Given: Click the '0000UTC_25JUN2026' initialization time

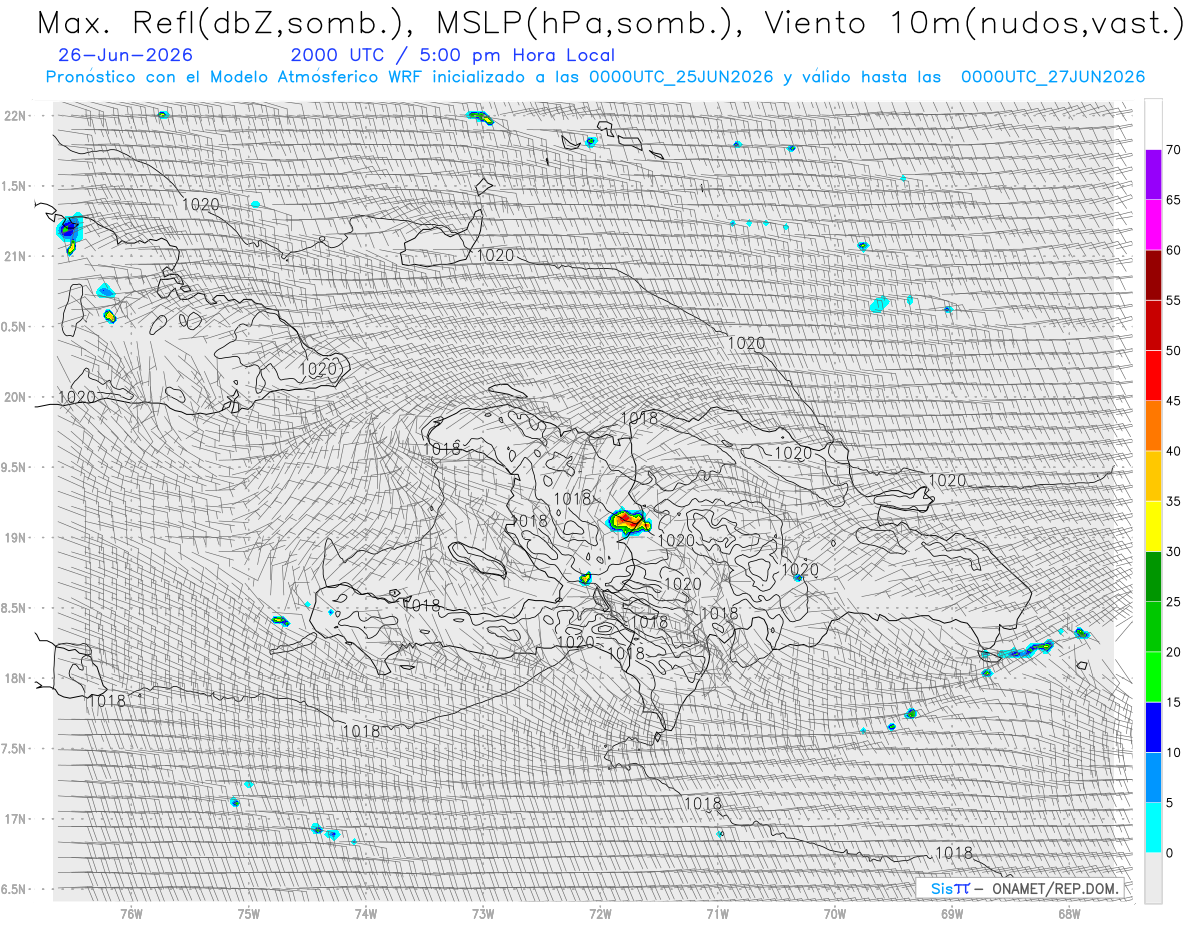Looking at the screenshot, I should tap(681, 77).
